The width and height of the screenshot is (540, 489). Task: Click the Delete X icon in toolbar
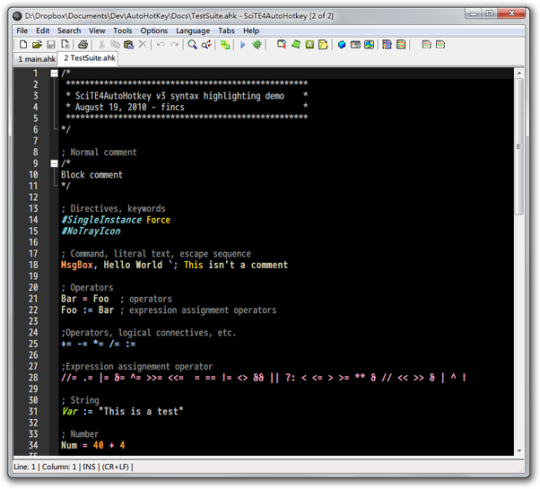(x=143, y=44)
